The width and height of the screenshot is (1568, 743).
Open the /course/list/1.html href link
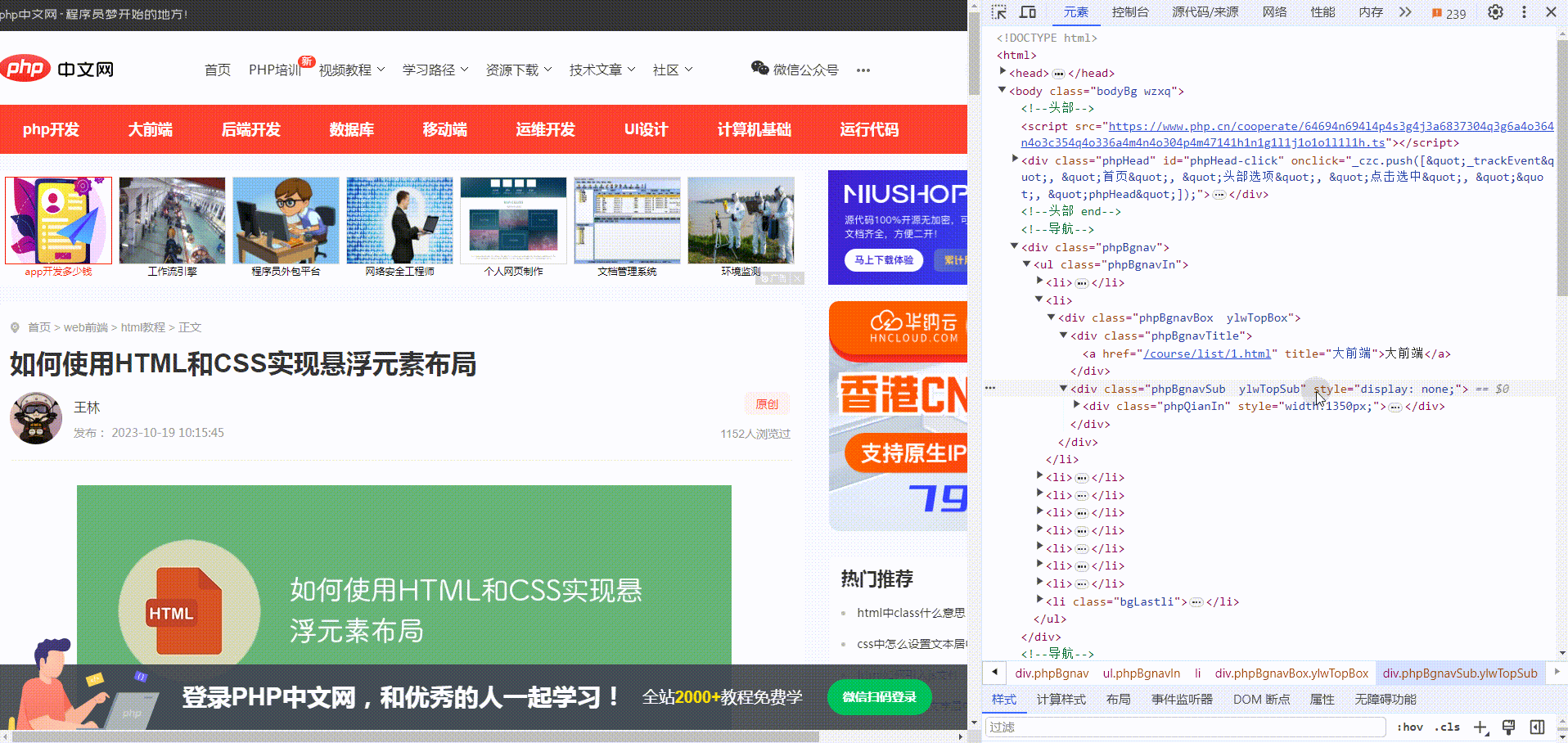pos(1207,353)
